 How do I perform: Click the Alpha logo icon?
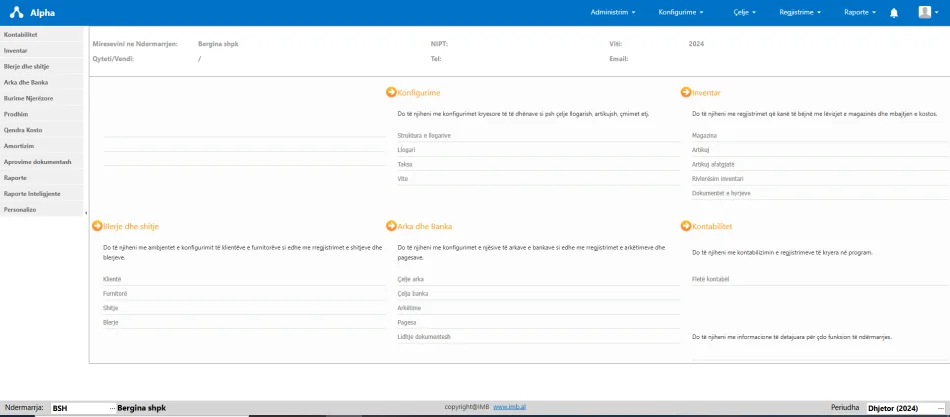point(16,12)
